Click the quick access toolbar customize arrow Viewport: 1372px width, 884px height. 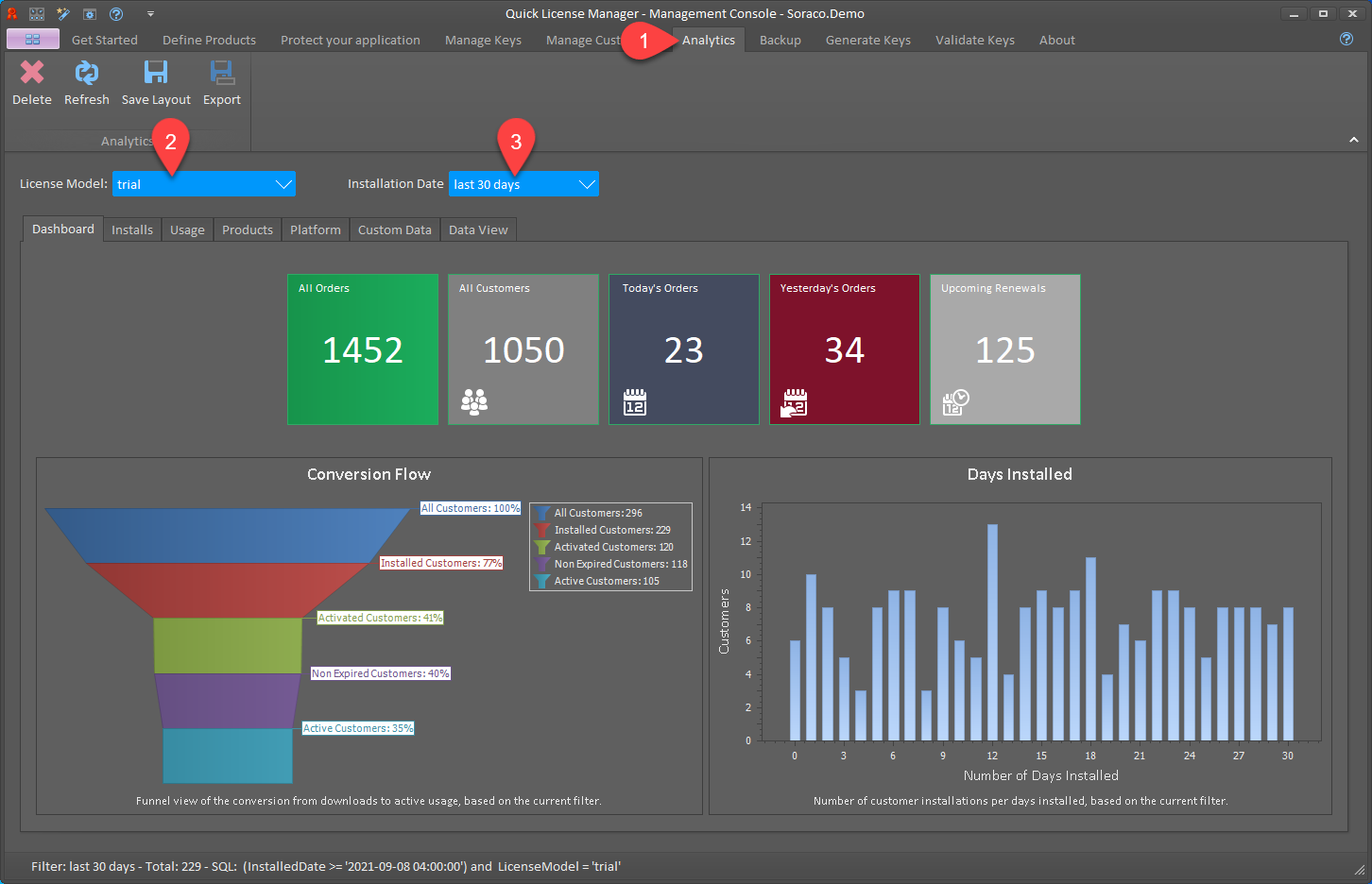[x=150, y=13]
